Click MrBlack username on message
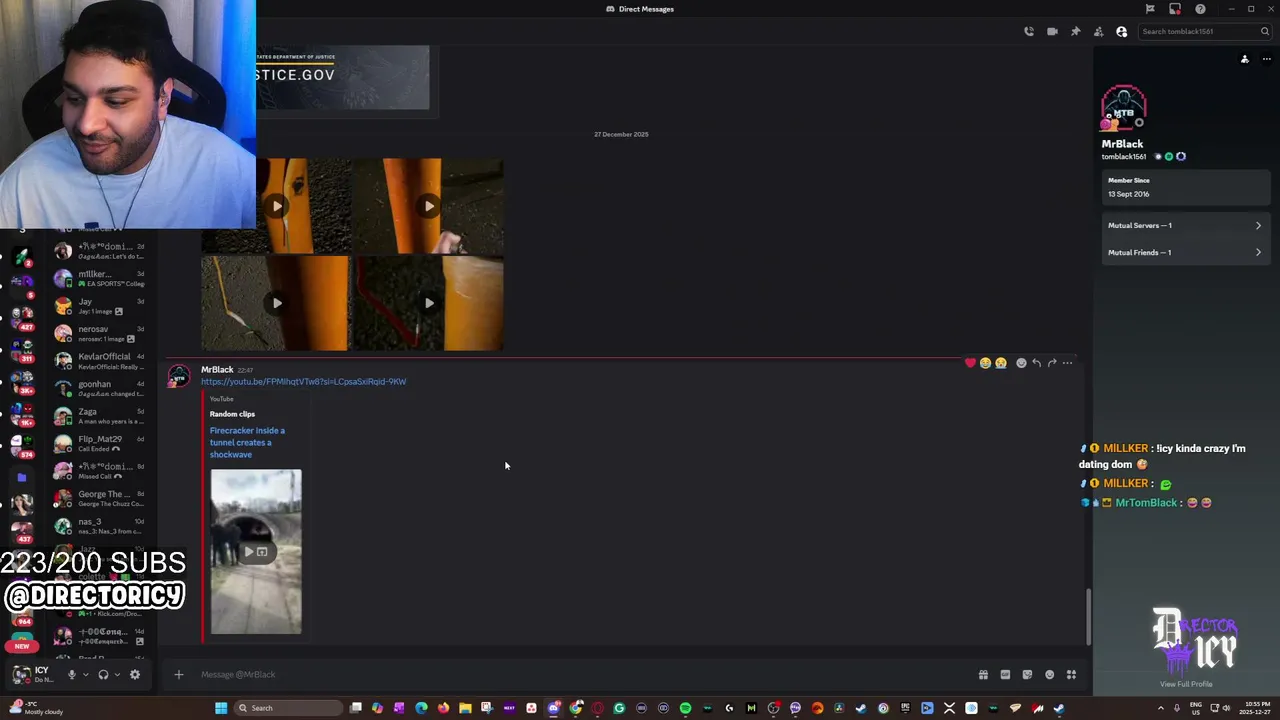 point(217,370)
